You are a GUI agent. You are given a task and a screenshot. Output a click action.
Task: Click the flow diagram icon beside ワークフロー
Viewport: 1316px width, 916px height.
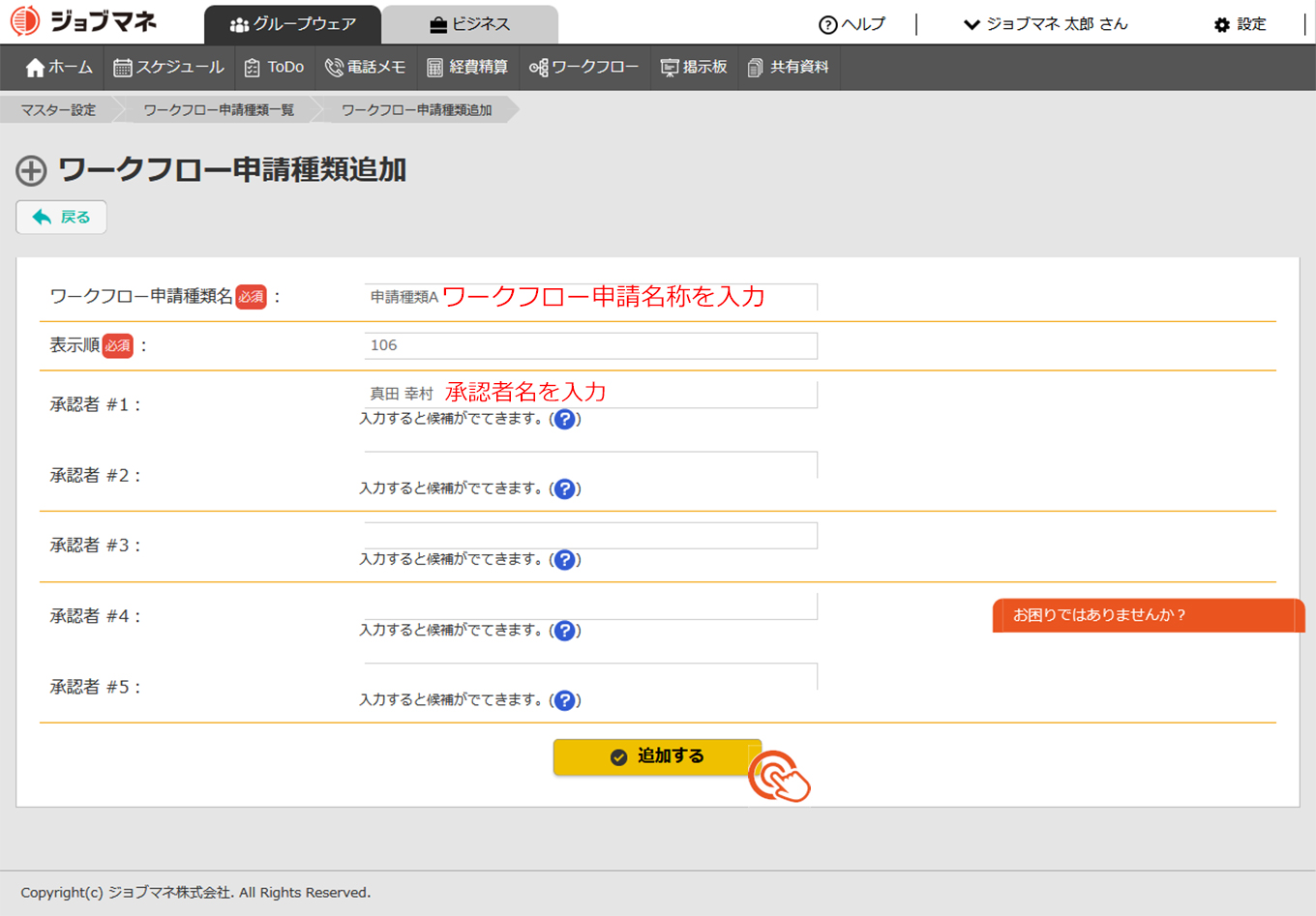pos(539,68)
